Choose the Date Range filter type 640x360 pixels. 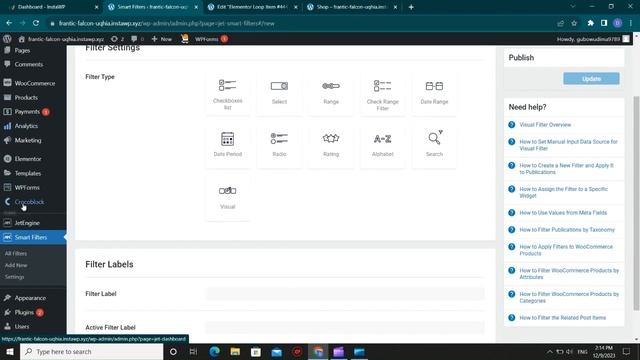point(434,94)
